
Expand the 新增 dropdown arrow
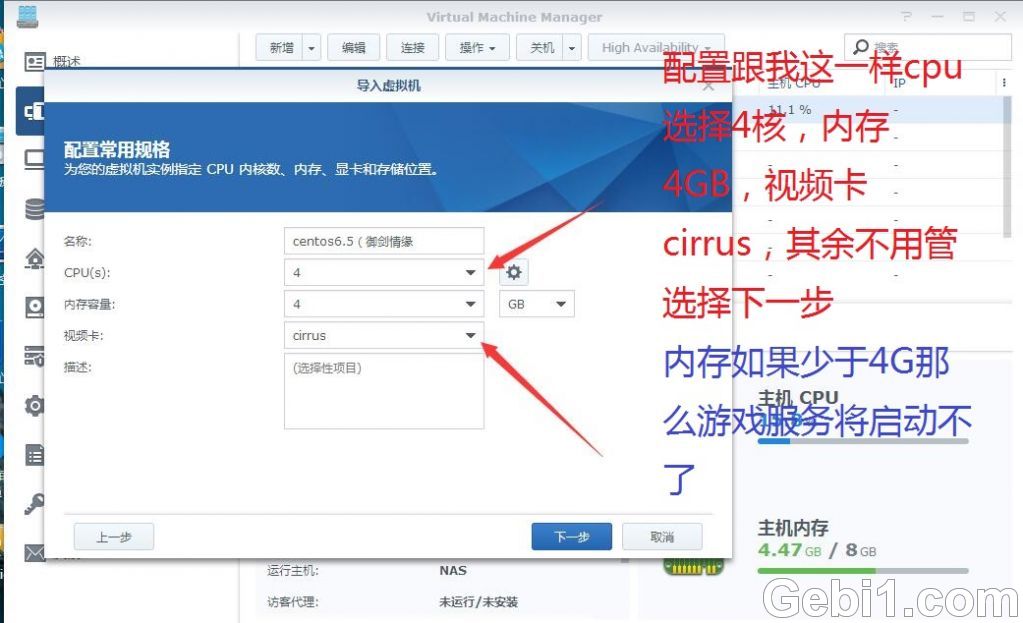click(310, 47)
